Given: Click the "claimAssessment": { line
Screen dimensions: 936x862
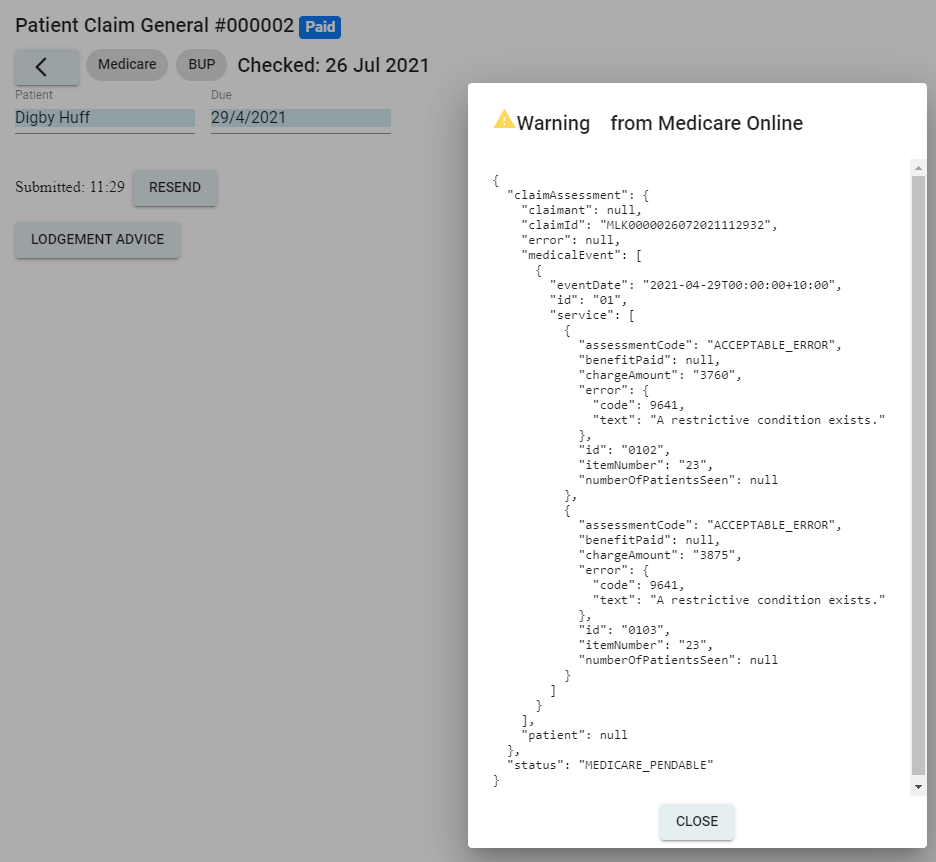Looking at the screenshot, I should tap(578, 195).
